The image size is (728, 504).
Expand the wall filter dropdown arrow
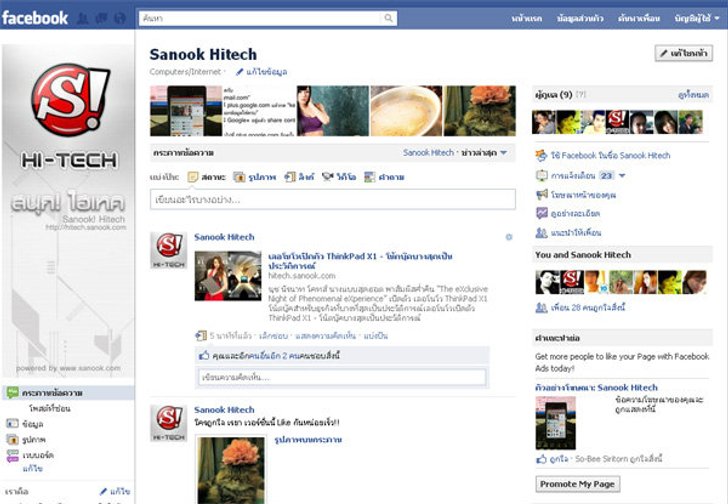tap(504, 153)
